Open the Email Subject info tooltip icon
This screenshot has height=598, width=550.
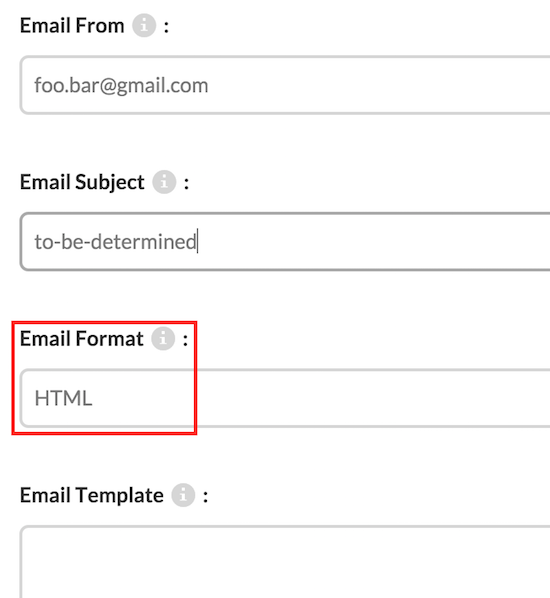click(x=164, y=182)
